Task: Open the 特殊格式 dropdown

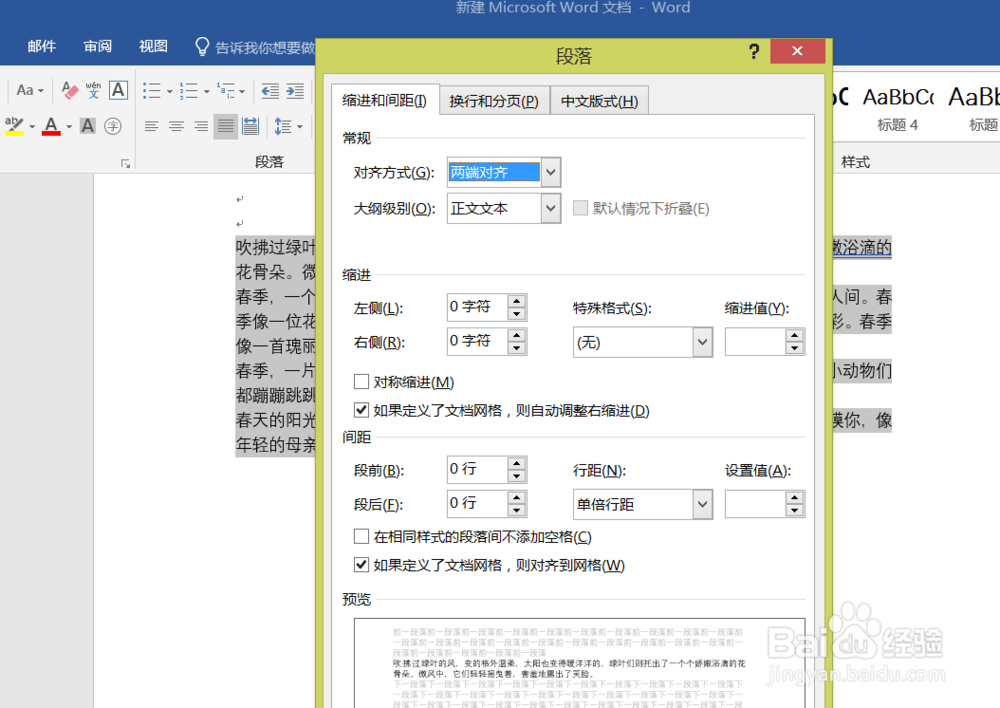Action: tap(702, 343)
